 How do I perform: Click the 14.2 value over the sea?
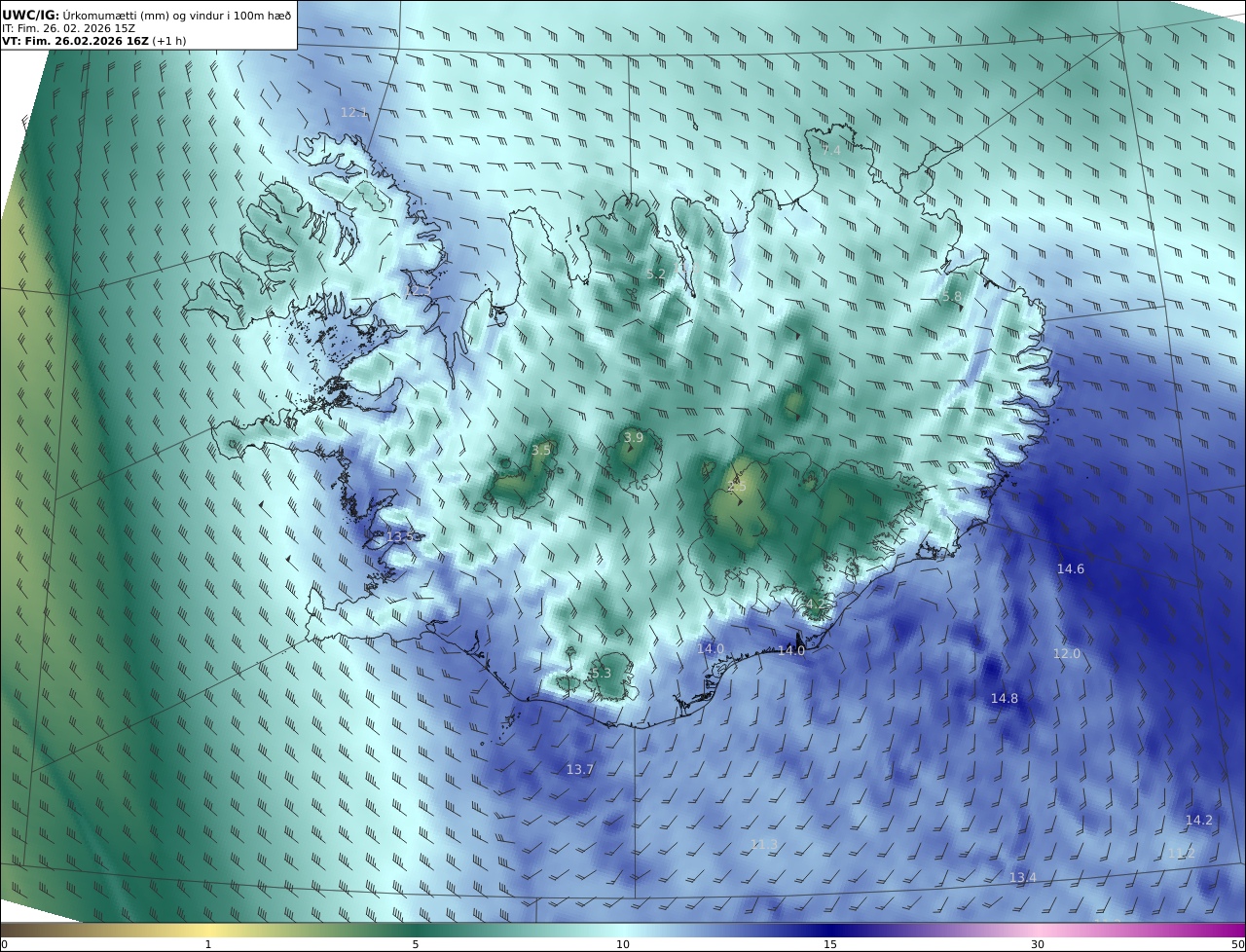click(x=1199, y=821)
